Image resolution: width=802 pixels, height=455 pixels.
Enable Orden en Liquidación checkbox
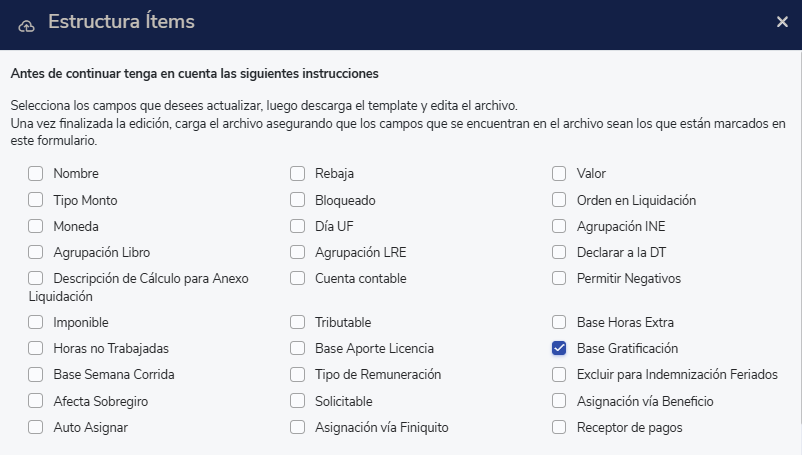(x=559, y=200)
